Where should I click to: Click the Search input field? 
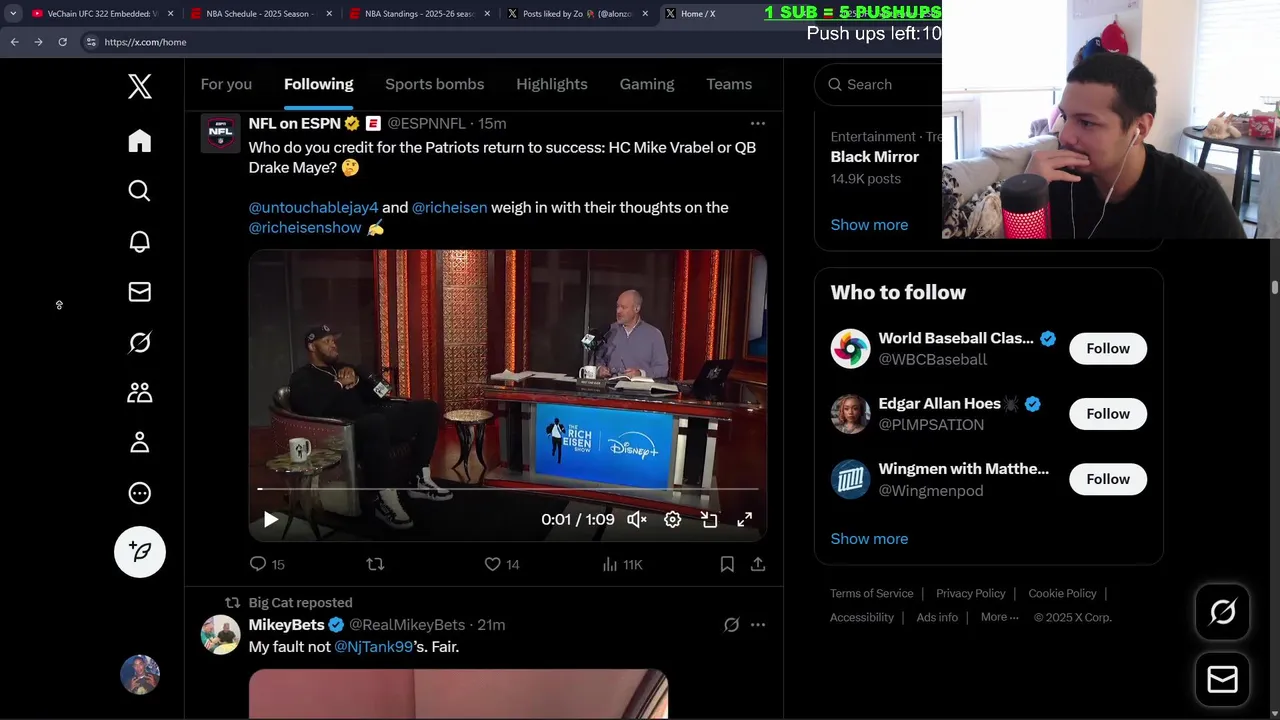(x=880, y=84)
